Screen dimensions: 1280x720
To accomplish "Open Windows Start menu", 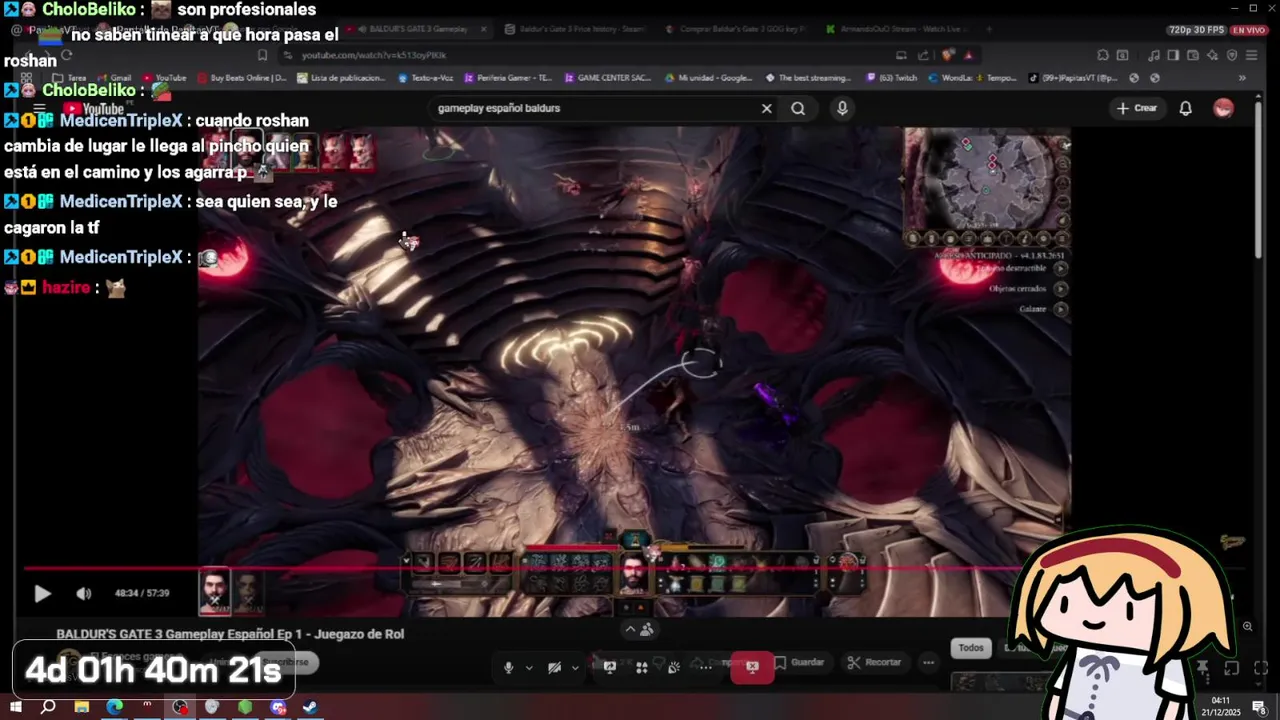I will coord(15,707).
